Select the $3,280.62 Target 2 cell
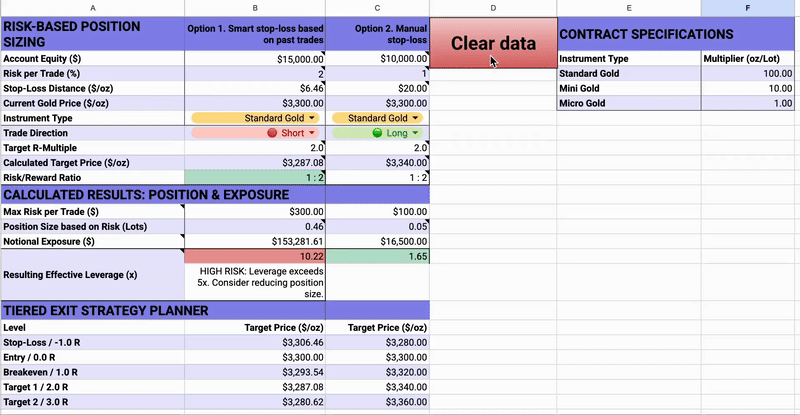800x415 pixels. click(255, 402)
